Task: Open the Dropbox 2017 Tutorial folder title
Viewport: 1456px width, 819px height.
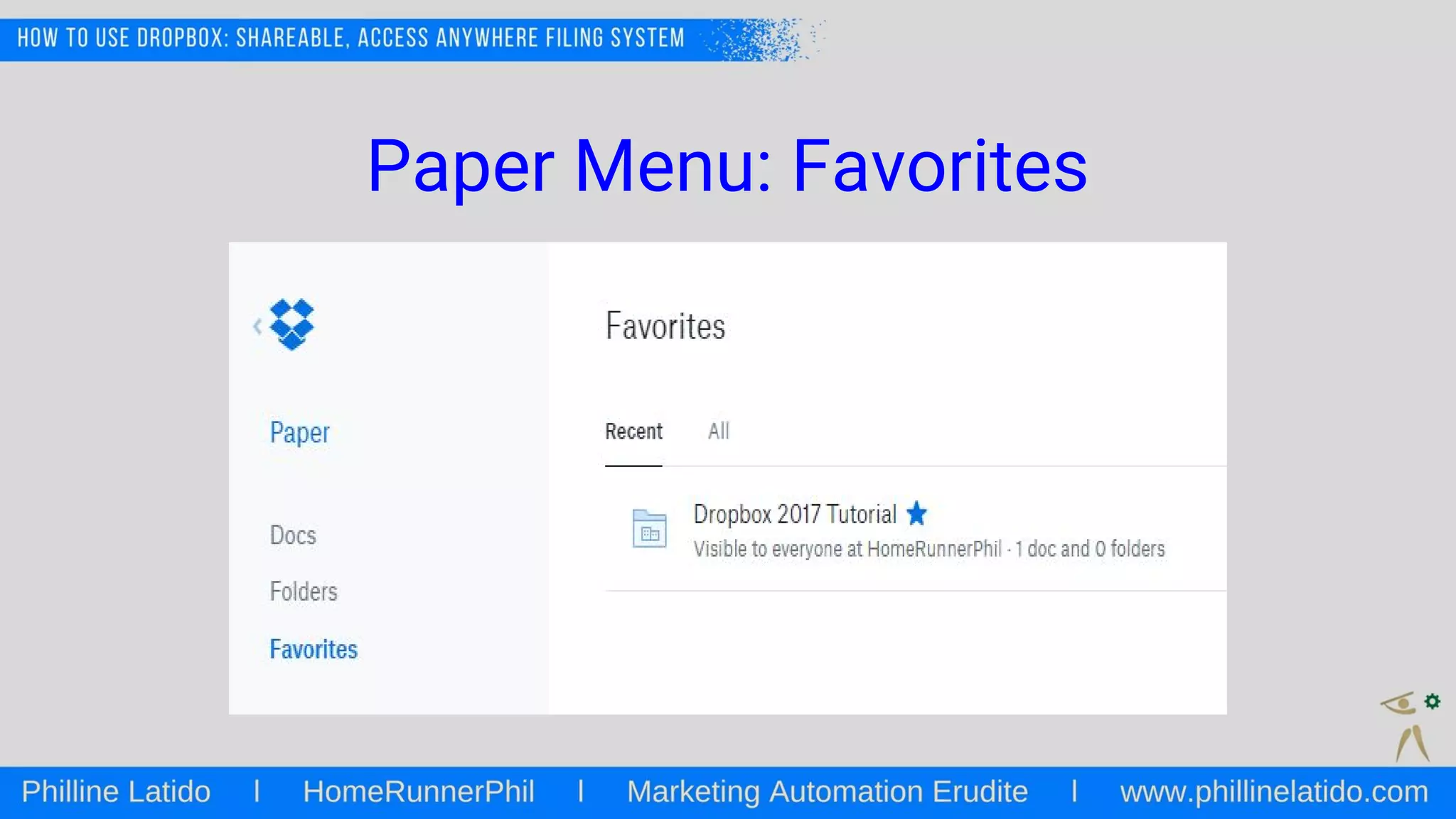Action: click(x=795, y=513)
